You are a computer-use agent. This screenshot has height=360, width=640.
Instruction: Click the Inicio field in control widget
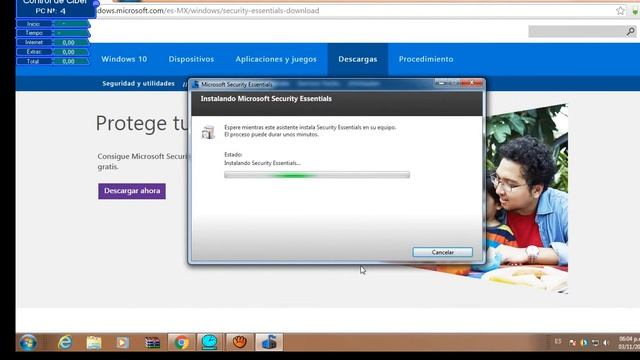71,24
